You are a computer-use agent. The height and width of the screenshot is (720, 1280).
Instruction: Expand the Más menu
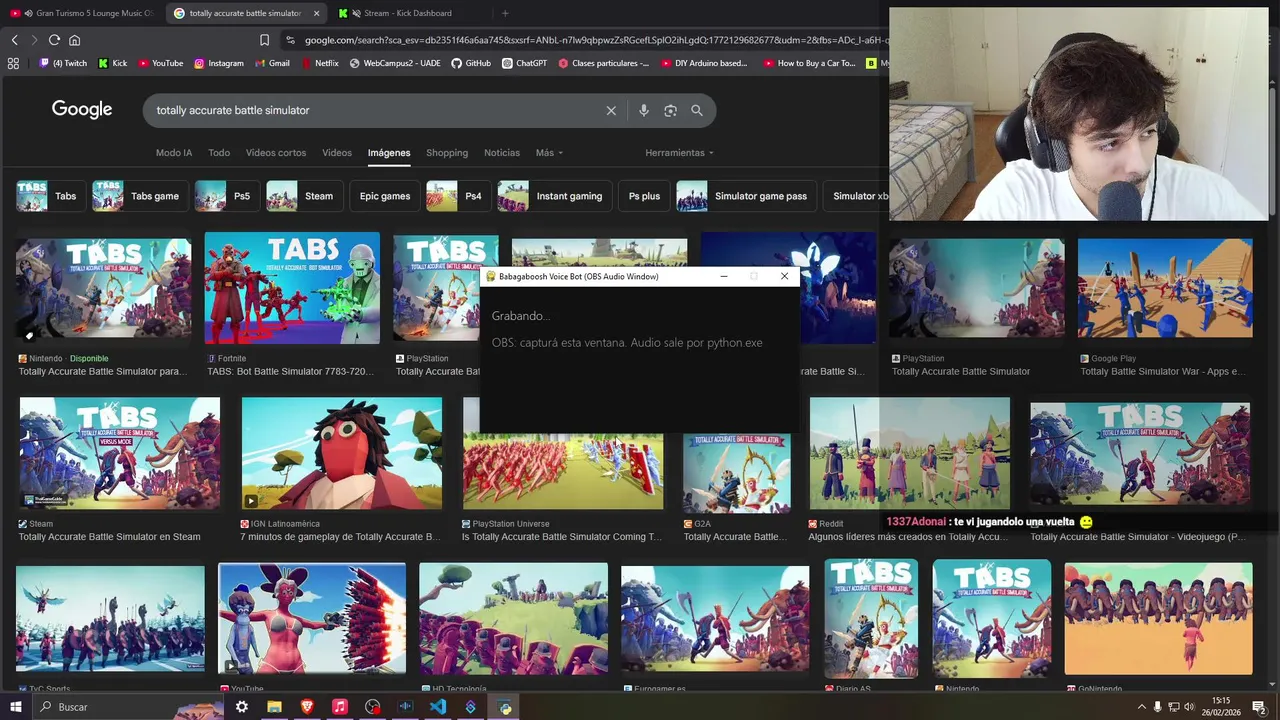tap(549, 153)
